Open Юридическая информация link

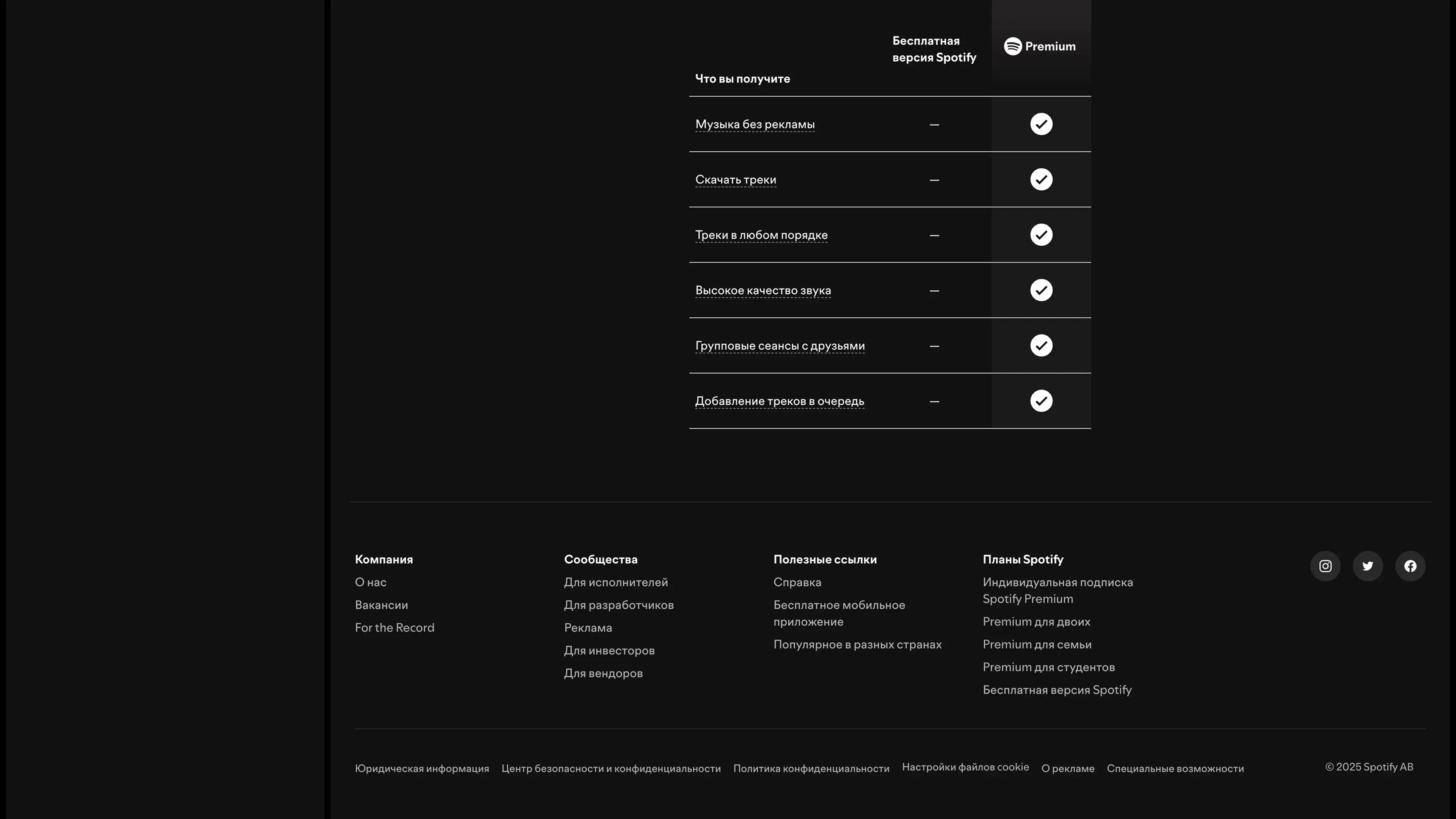[422, 769]
